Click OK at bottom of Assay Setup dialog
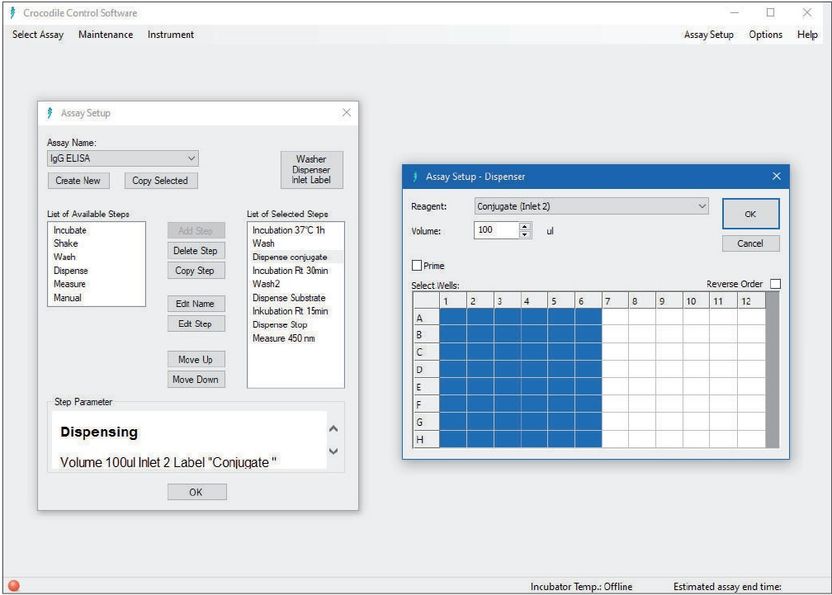 [197, 492]
